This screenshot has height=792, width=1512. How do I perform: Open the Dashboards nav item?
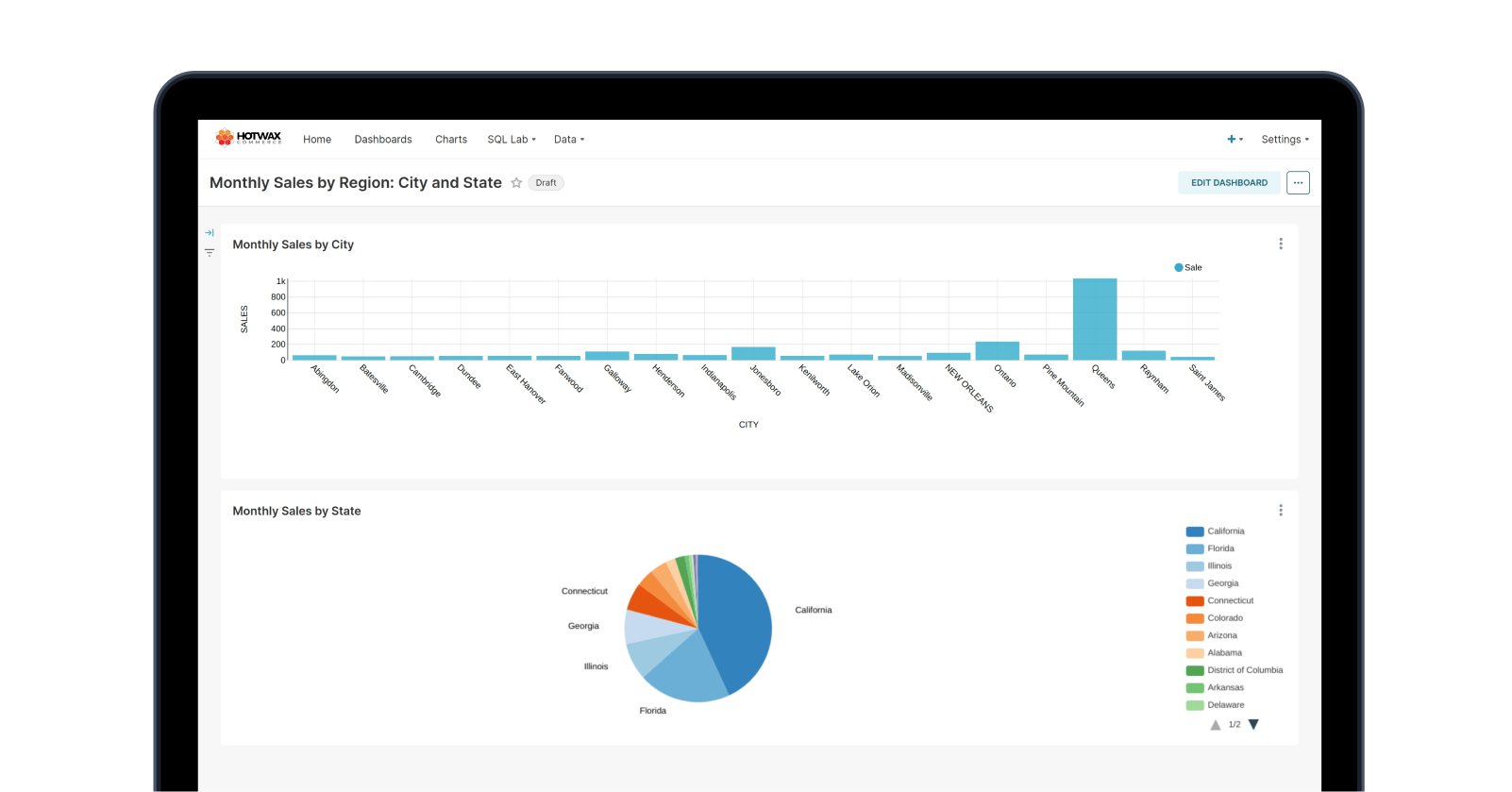[x=383, y=140]
